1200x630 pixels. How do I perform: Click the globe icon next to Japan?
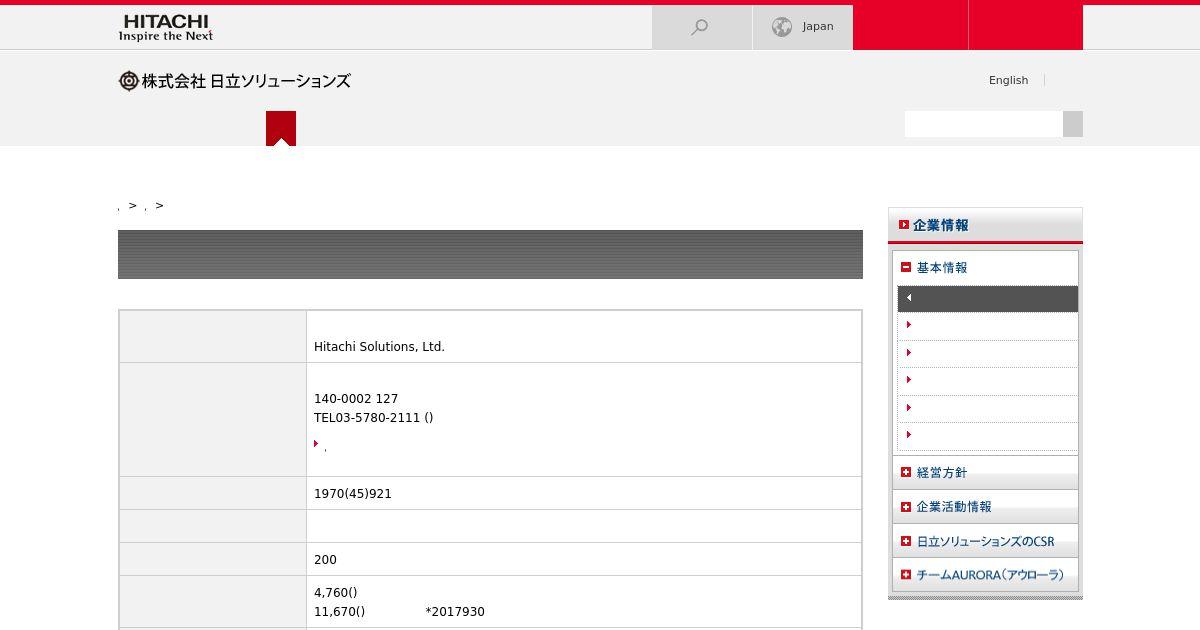click(x=782, y=27)
